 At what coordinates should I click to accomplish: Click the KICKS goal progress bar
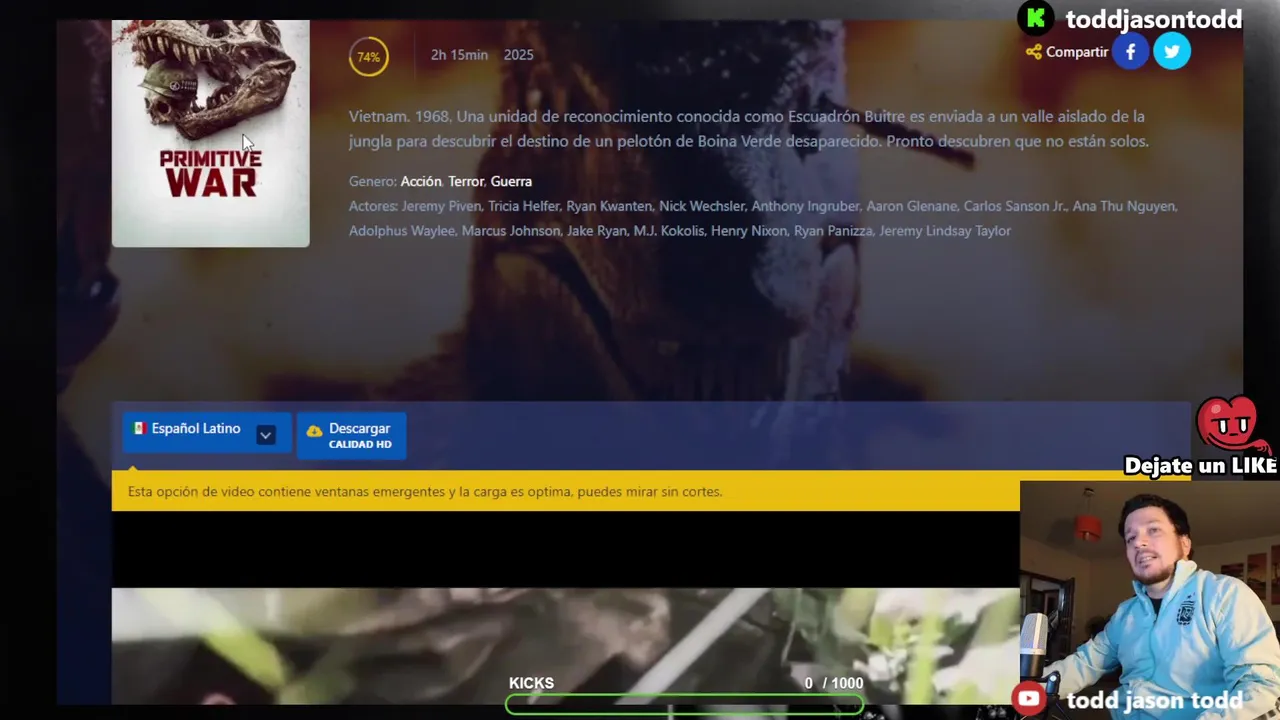685,704
